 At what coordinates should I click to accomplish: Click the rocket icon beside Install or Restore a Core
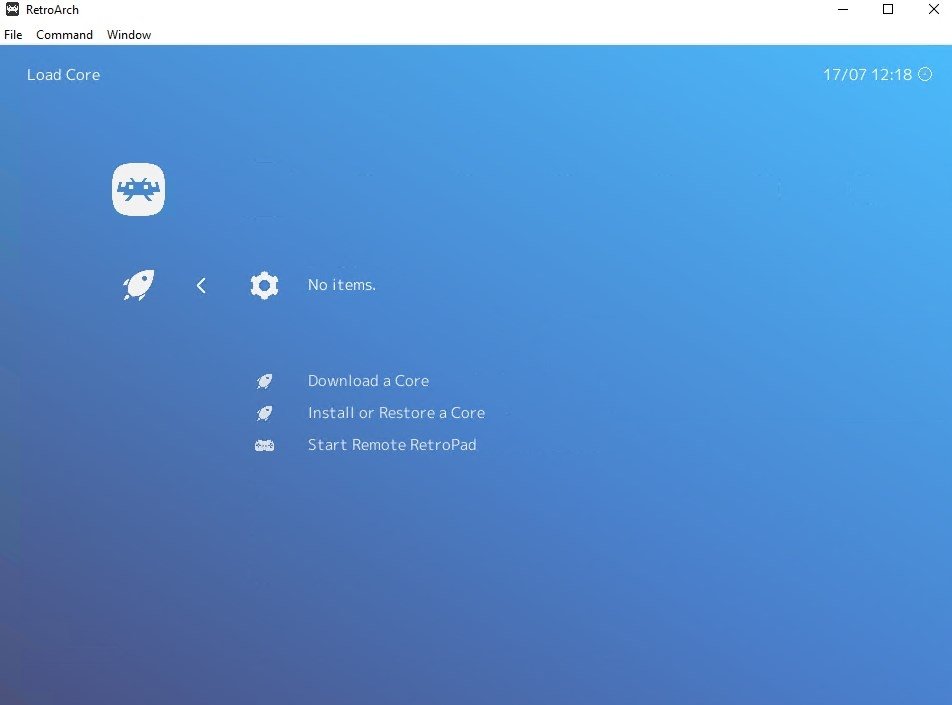point(264,414)
